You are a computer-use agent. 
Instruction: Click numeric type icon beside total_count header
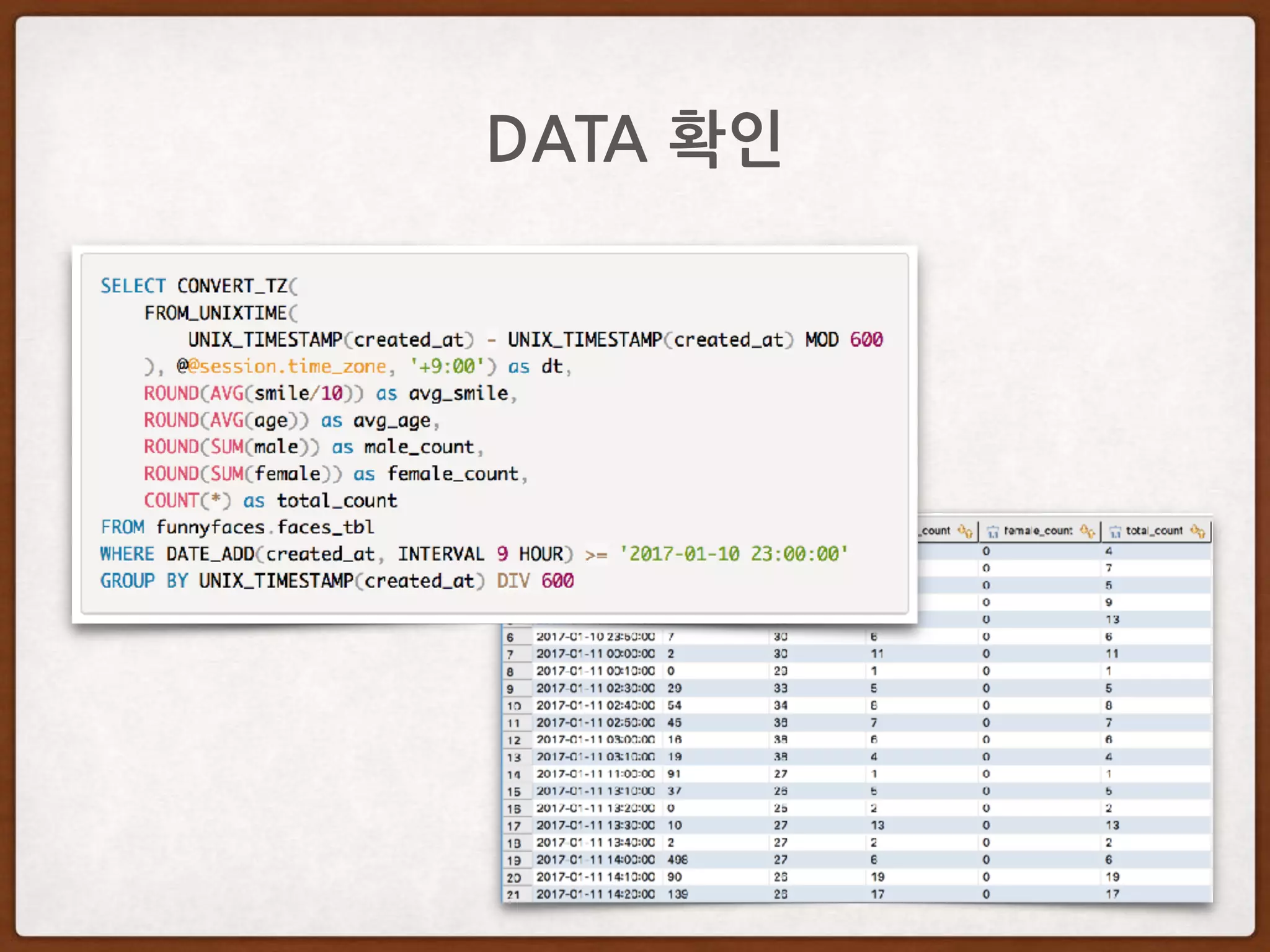(1115, 532)
